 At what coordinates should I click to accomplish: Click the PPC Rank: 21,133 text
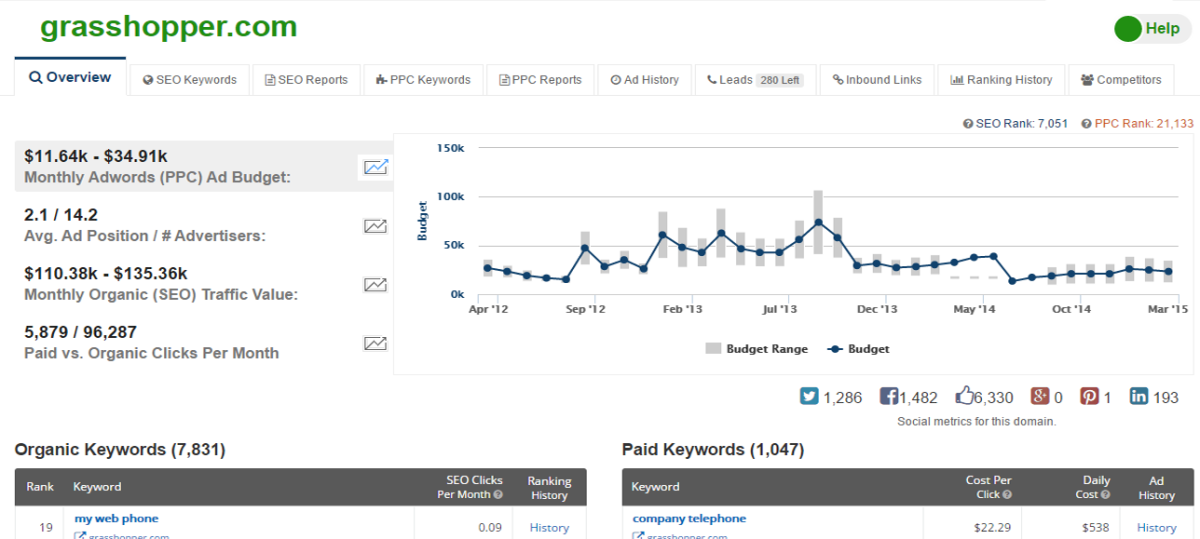click(x=1144, y=124)
